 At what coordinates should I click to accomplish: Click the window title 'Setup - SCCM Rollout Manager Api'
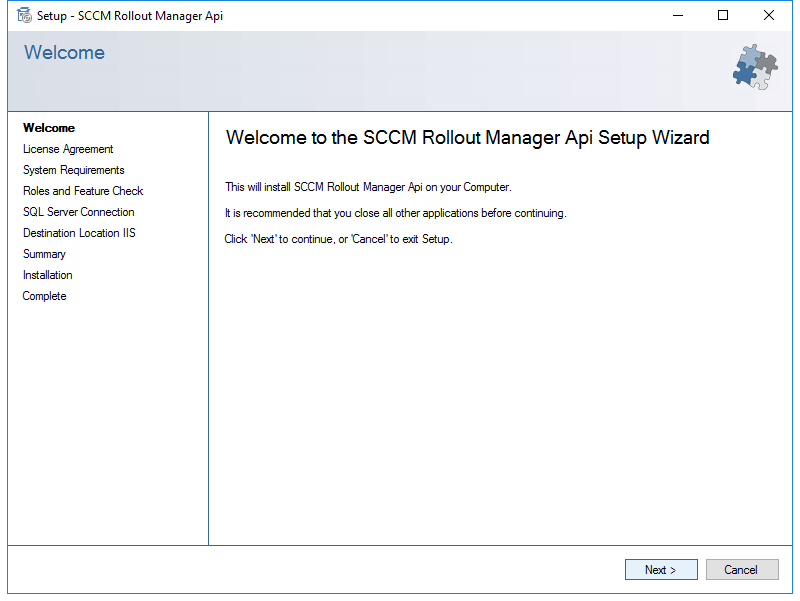pos(130,16)
